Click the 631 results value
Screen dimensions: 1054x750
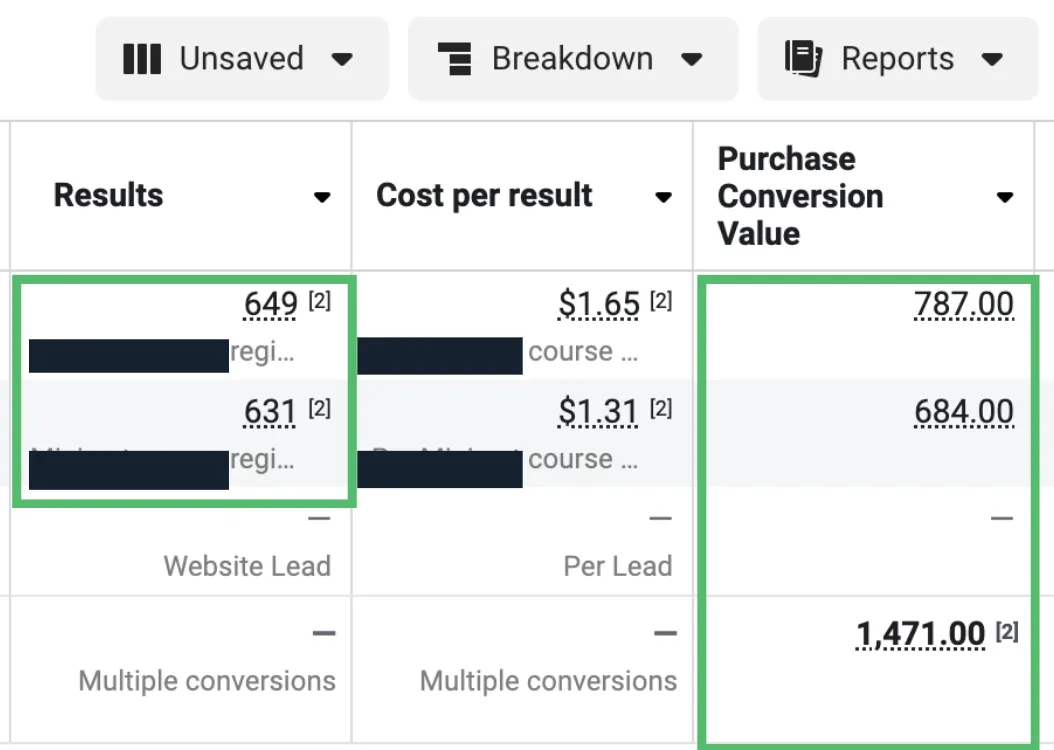(x=270, y=411)
